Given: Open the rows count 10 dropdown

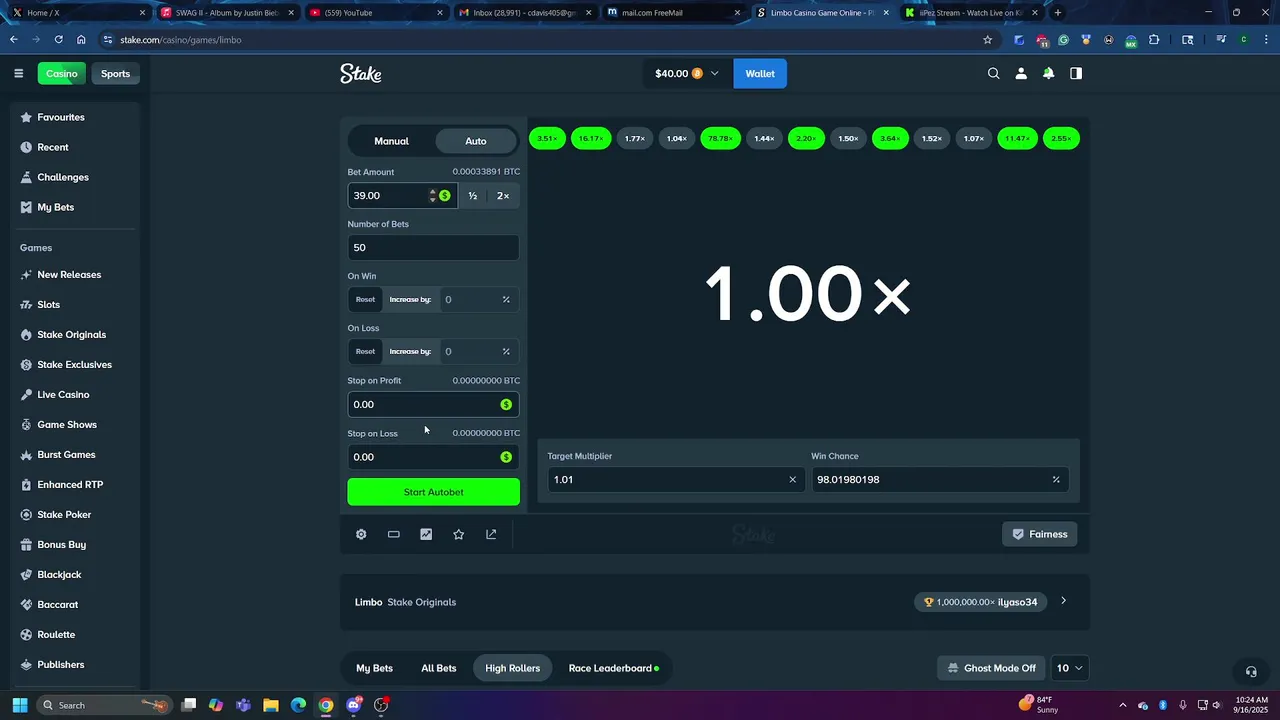Looking at the screenshot, I should pyautogui.click(x=1070, y=668).
